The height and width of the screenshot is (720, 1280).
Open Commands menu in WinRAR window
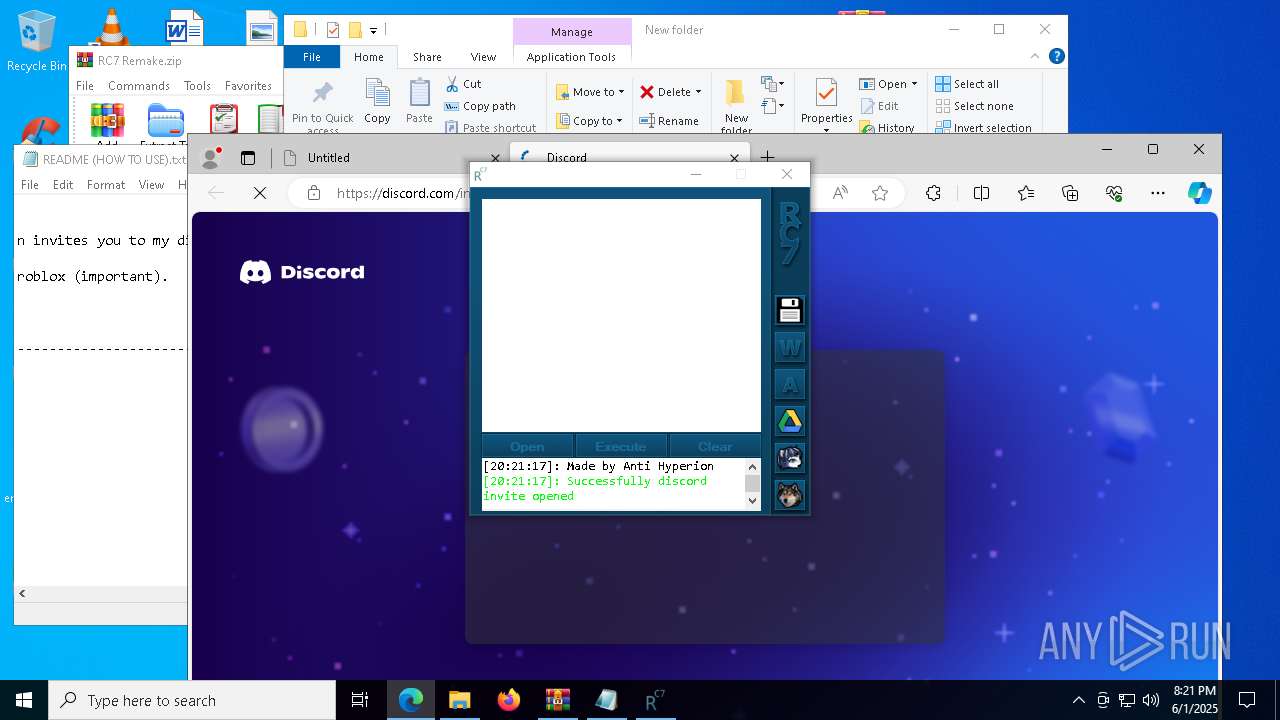click(x=139, y=86)
